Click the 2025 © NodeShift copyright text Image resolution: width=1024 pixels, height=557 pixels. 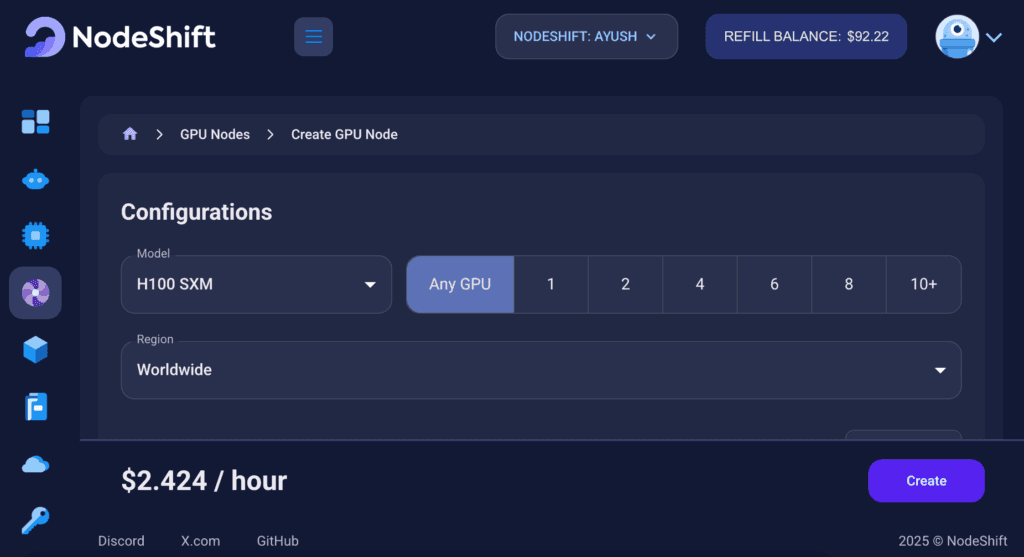[953, 541]
